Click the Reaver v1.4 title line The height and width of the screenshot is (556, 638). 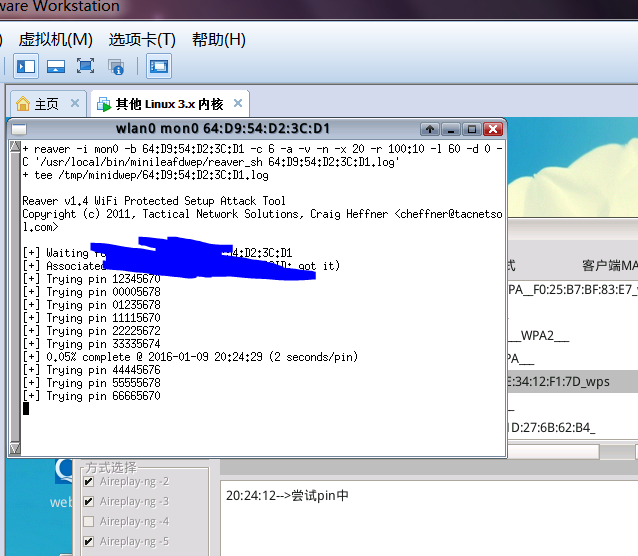point(154,201)
